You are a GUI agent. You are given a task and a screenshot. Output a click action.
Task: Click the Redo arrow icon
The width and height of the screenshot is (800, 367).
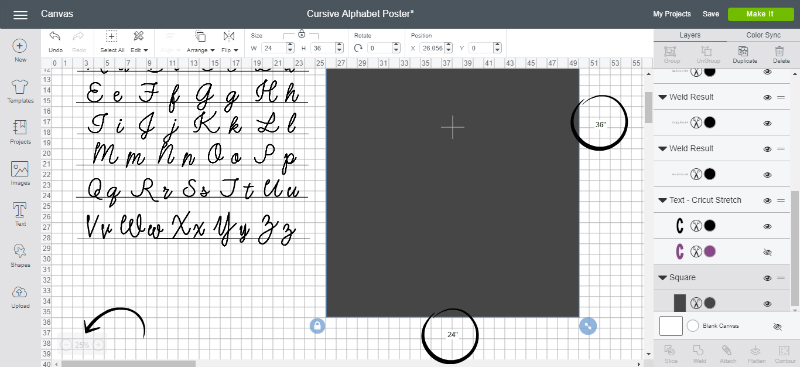(78, 37)
